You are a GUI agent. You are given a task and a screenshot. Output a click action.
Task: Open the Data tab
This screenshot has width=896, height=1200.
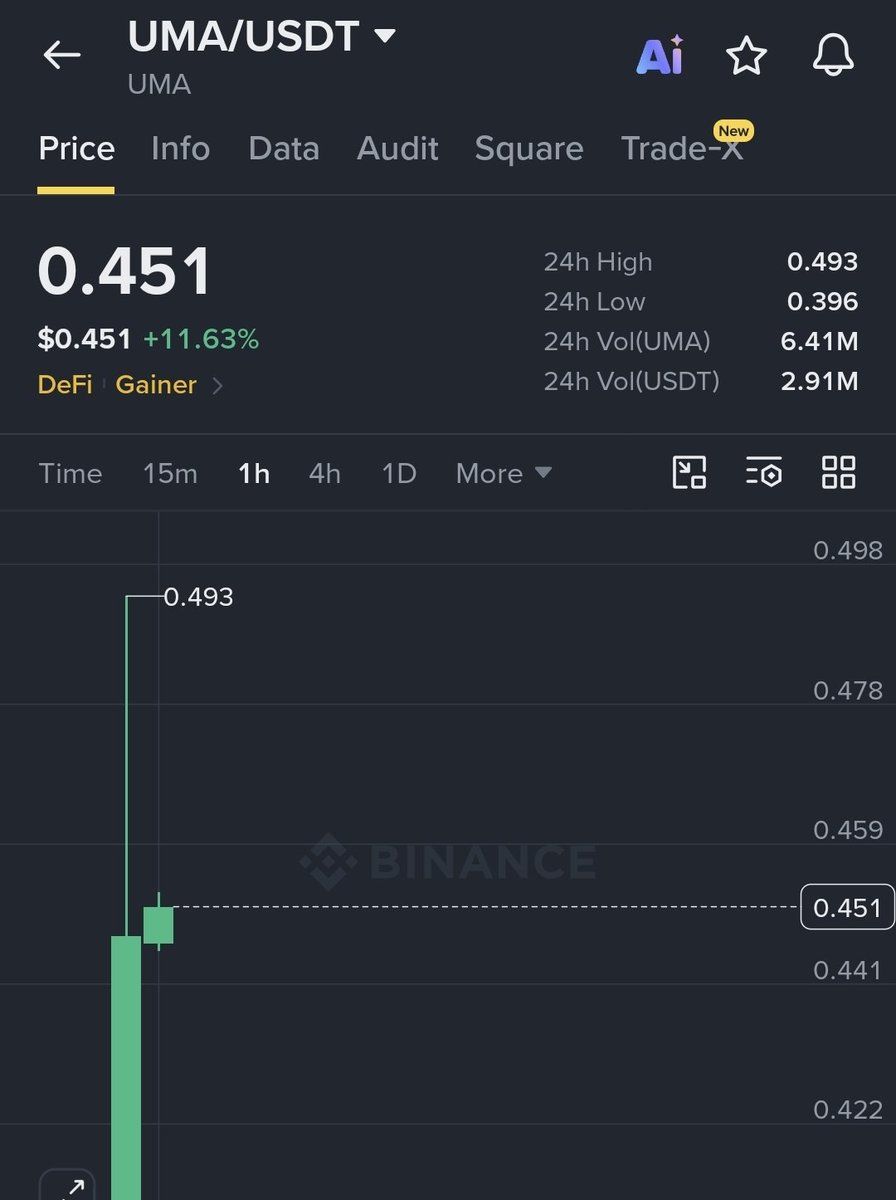[284, 149]
